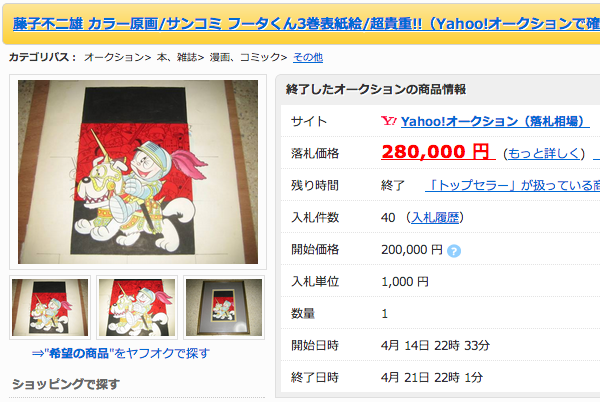Click the Yahoo! Y logo icon

(389, 121)
